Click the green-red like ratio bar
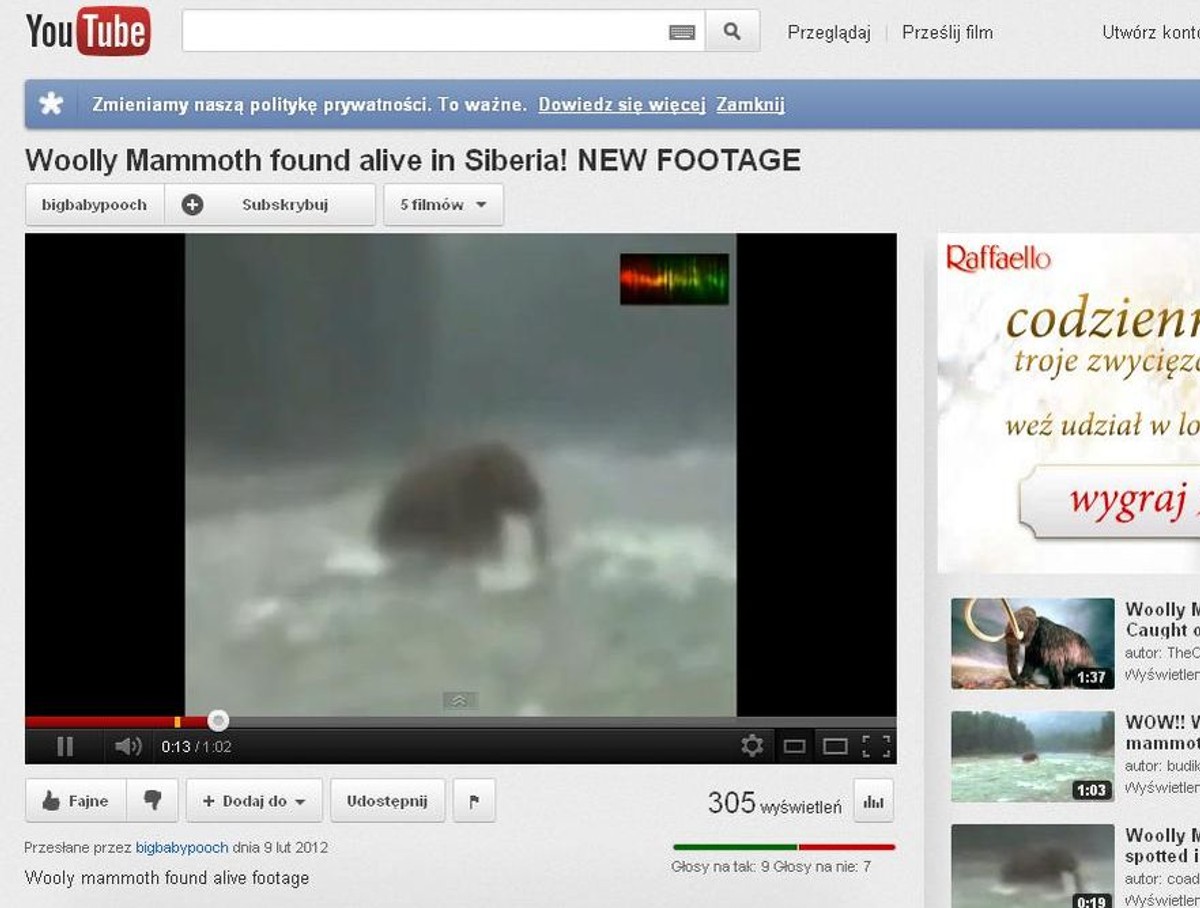 pyautogui.click(x=784, y=847)
